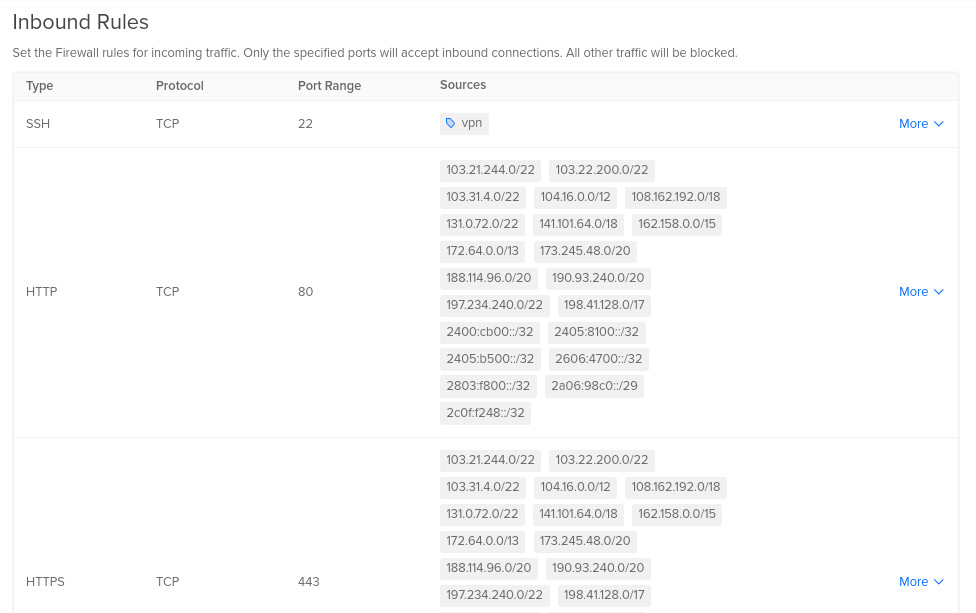The width and height of the screenshot is (976, 613).
Task: Click the vpn tag icon in the SSH row
Action: tap(451, 123)
